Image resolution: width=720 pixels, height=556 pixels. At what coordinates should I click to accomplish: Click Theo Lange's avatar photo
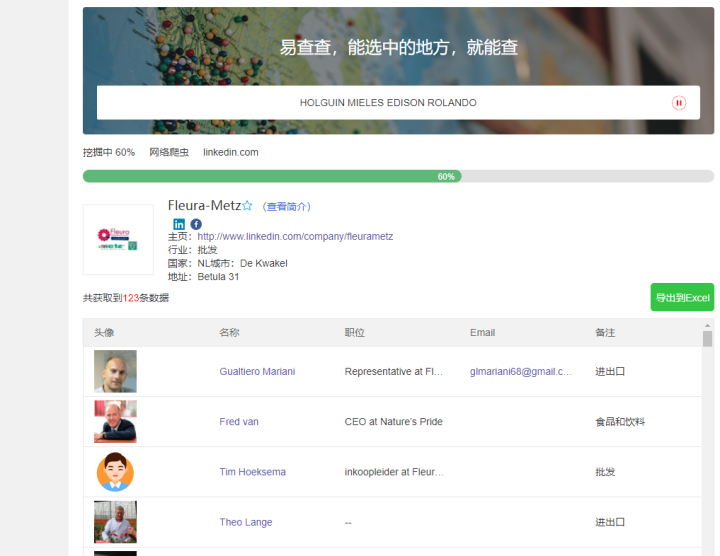coord(115,522)
